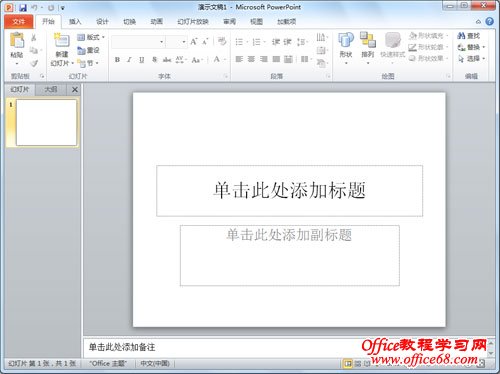Viewport: 500px width, 374px height.
Task: Click the Distributed alignment icon
Action: tap(288, 59)
